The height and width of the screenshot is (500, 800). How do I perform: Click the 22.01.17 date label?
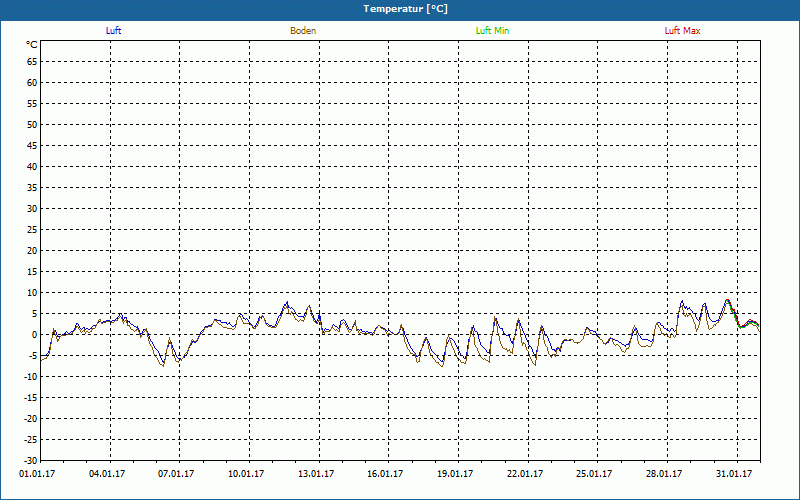tap(525, 474)
